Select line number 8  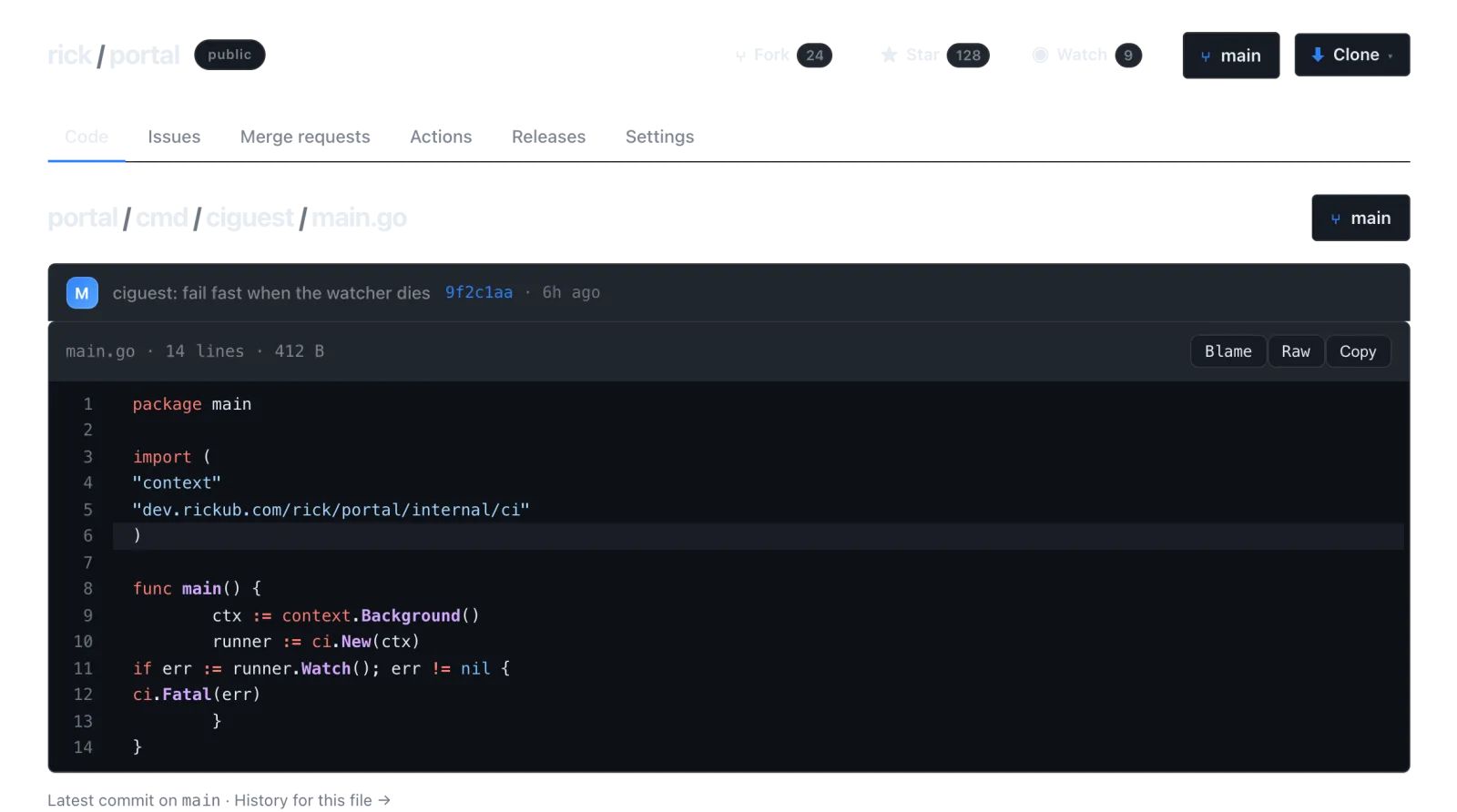tap(88, 589)
